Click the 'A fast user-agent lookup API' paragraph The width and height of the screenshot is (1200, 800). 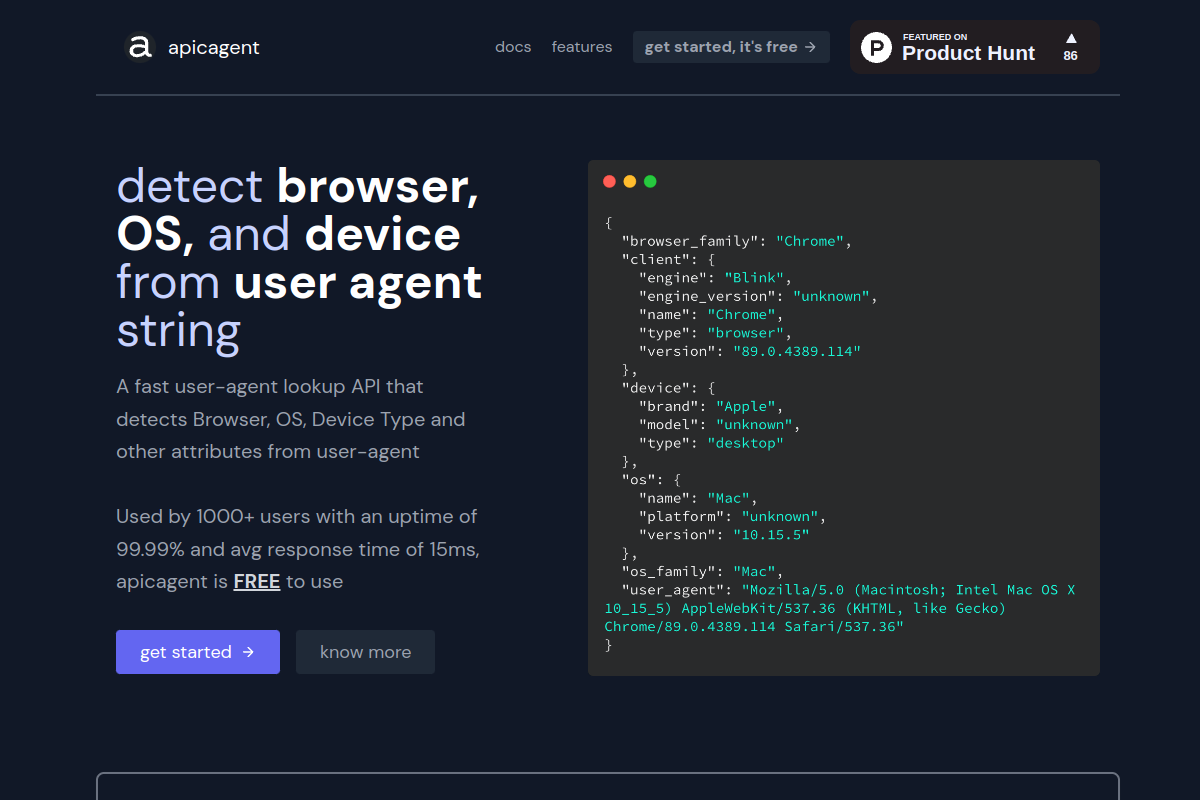pos(291,419)
